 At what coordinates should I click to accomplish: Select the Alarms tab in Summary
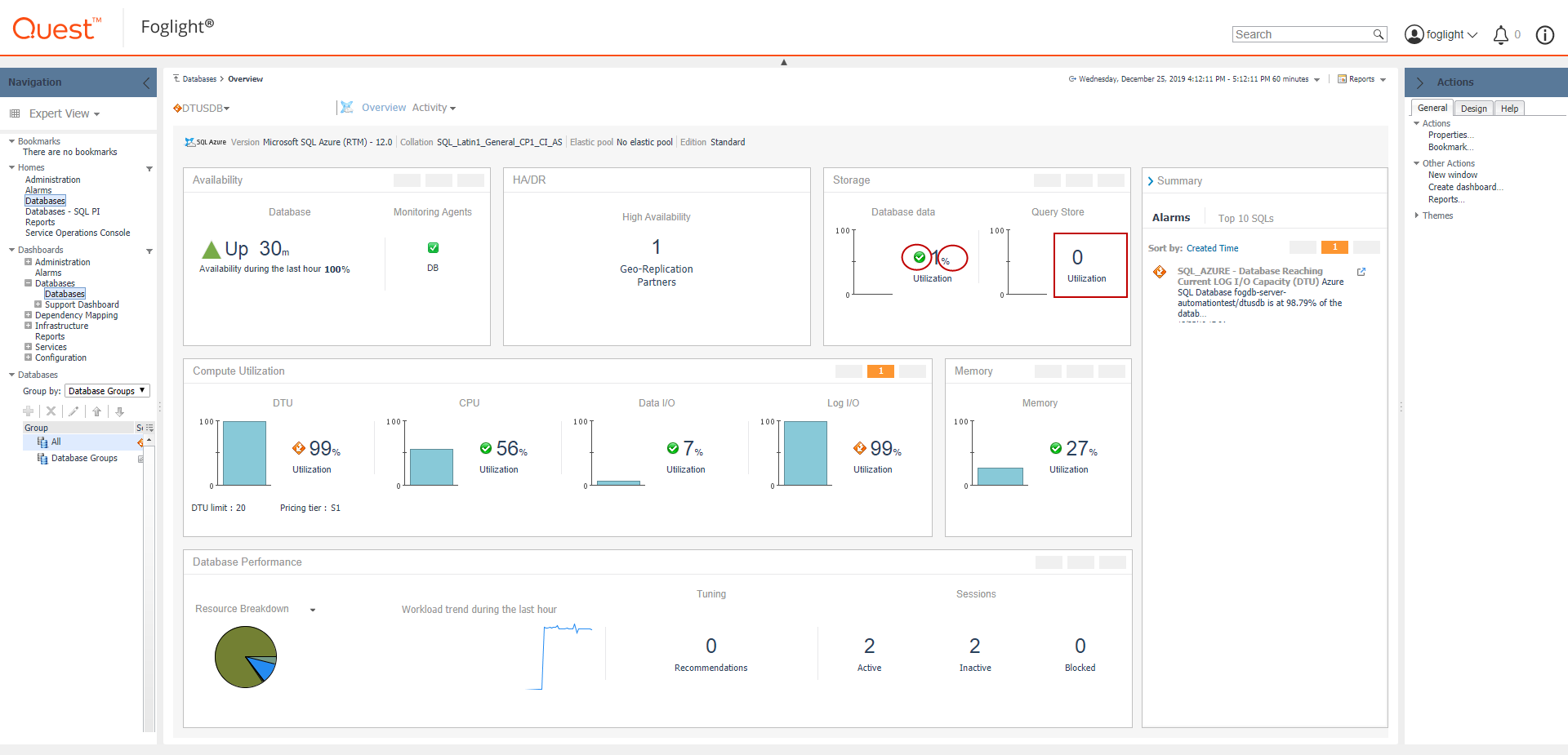(x=1171, y=217)
